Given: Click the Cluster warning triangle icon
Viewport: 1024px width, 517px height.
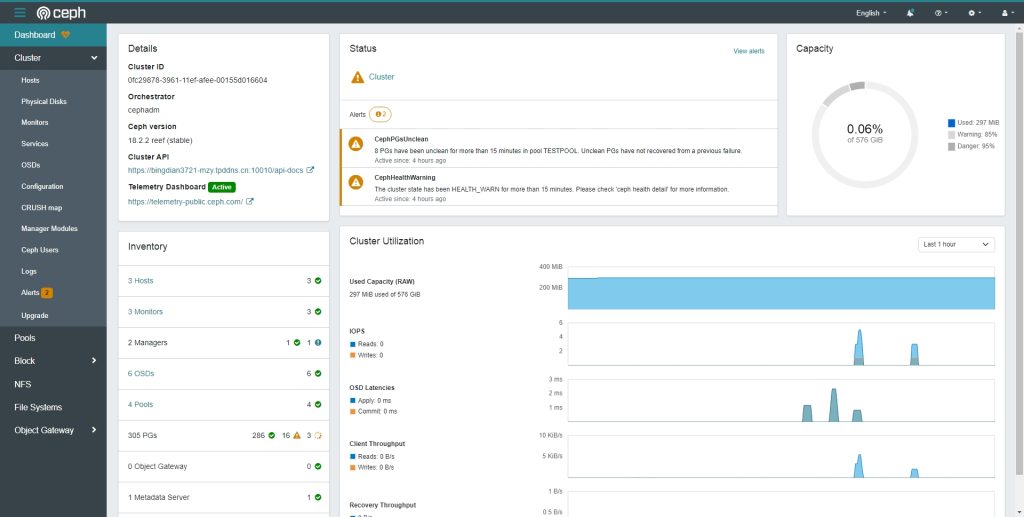Looking at the screenshot, I should 357,77.
